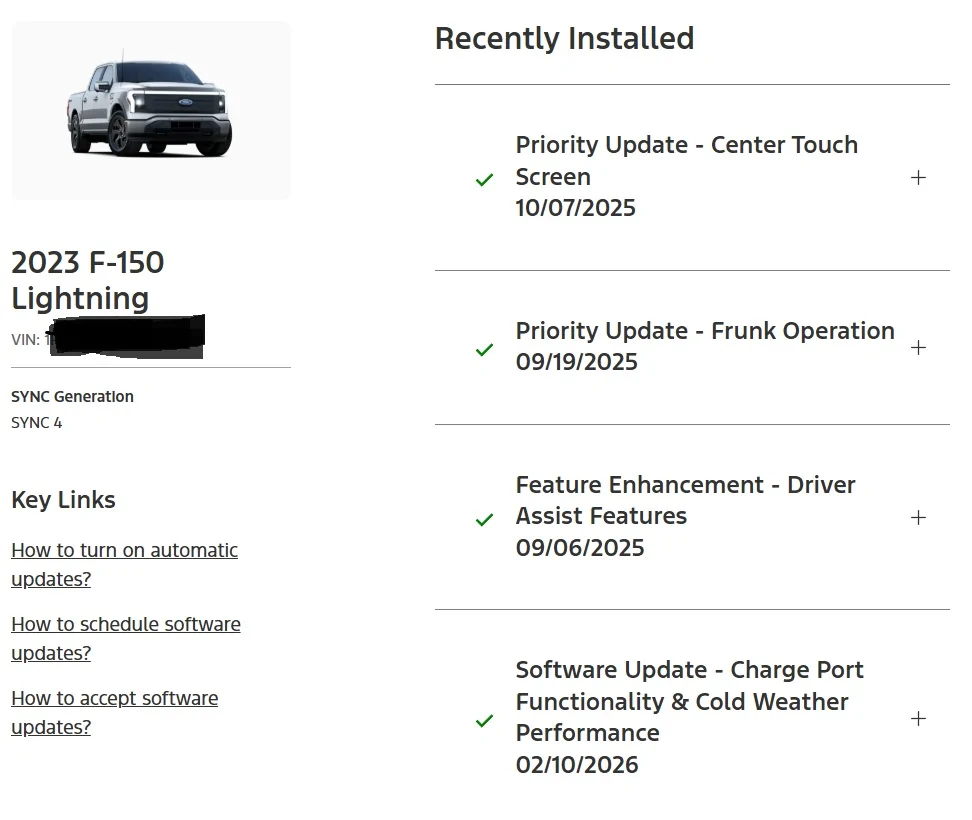Select the checkmark on Driver Assist Features update
The width and height of the screenshot is (972, 820).
tap(484, 519)
